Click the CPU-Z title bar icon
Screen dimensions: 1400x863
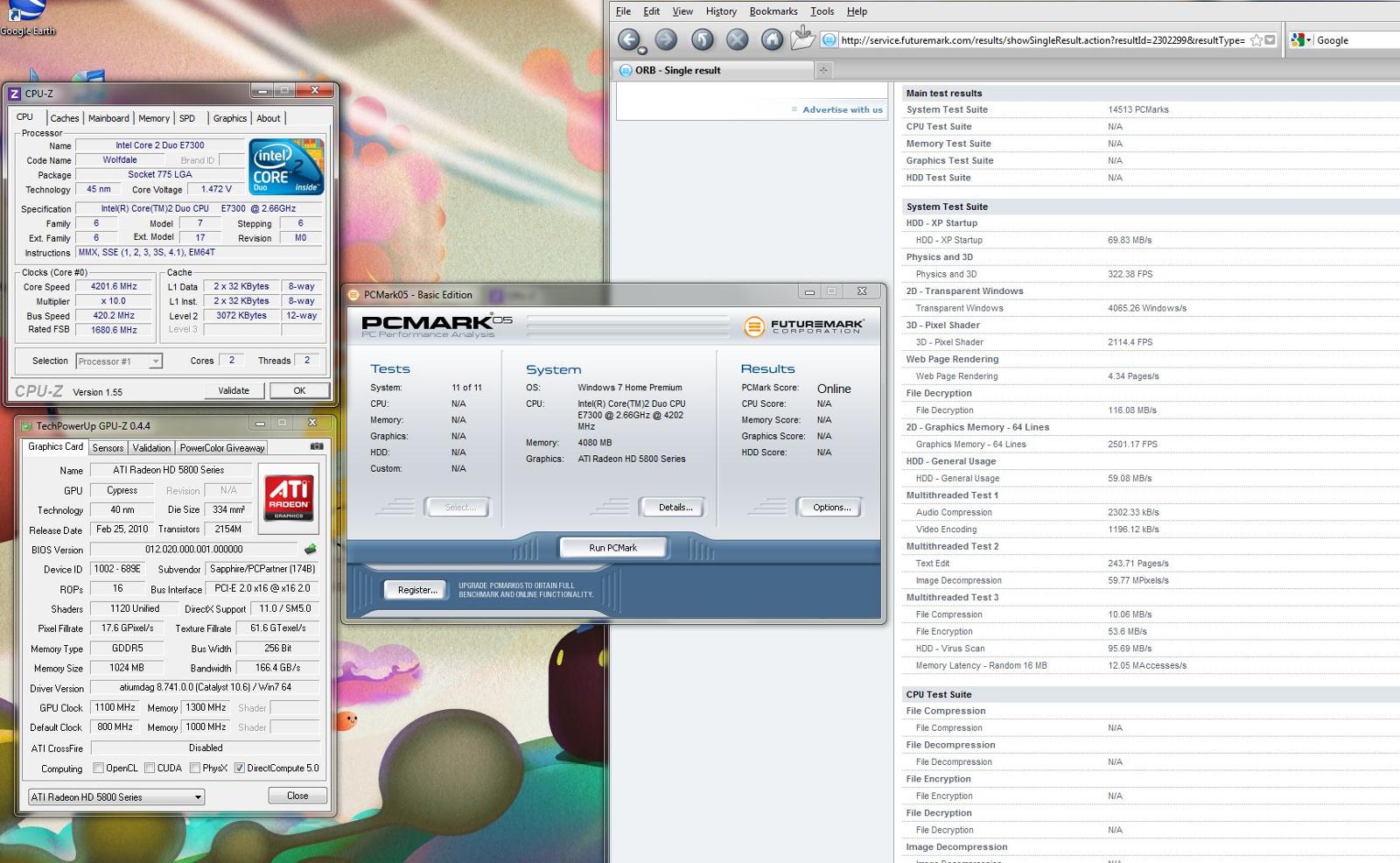pyautogui.click(x=14, y=94)
